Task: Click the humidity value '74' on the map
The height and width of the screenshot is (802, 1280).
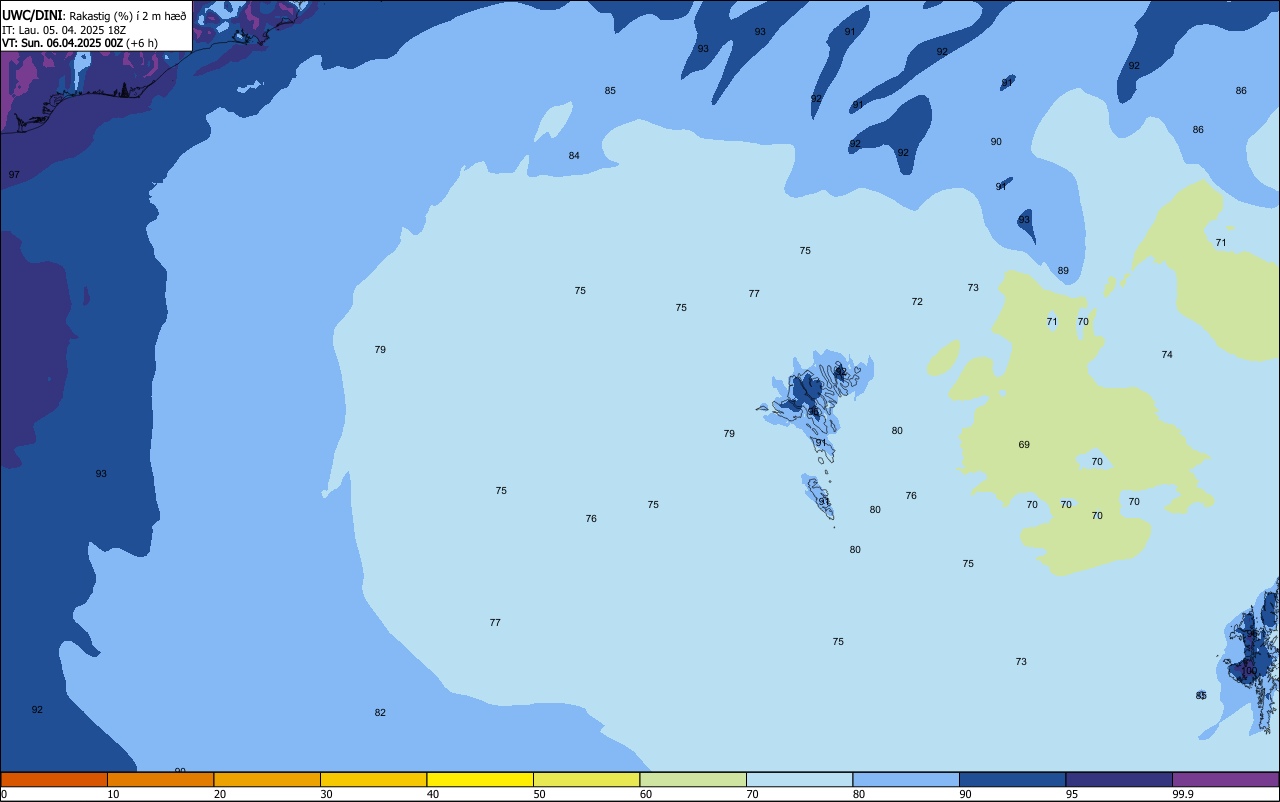Action: [1167, 355]
